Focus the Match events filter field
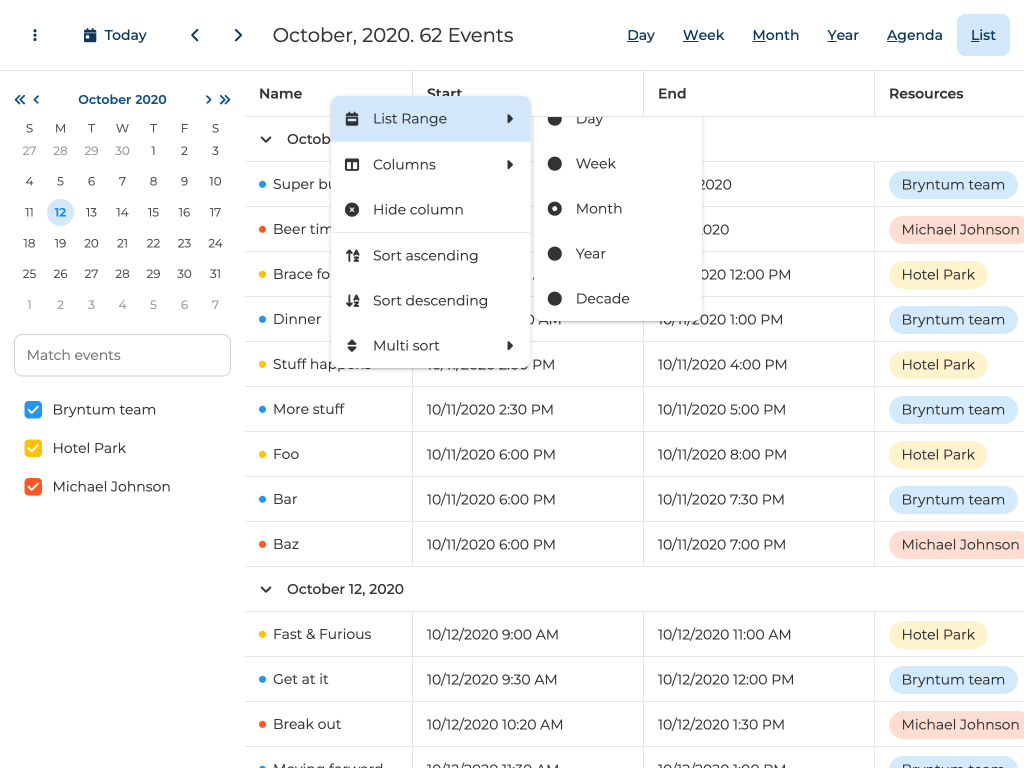This screenshot has height=768, width=1024. [122, 355]
